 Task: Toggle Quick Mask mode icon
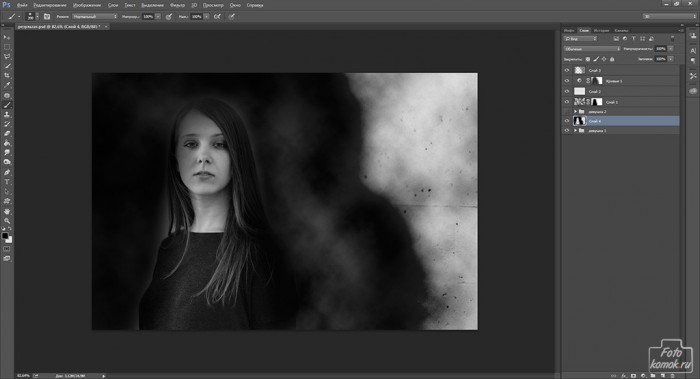pyautogui.click(x=7, y=249)
